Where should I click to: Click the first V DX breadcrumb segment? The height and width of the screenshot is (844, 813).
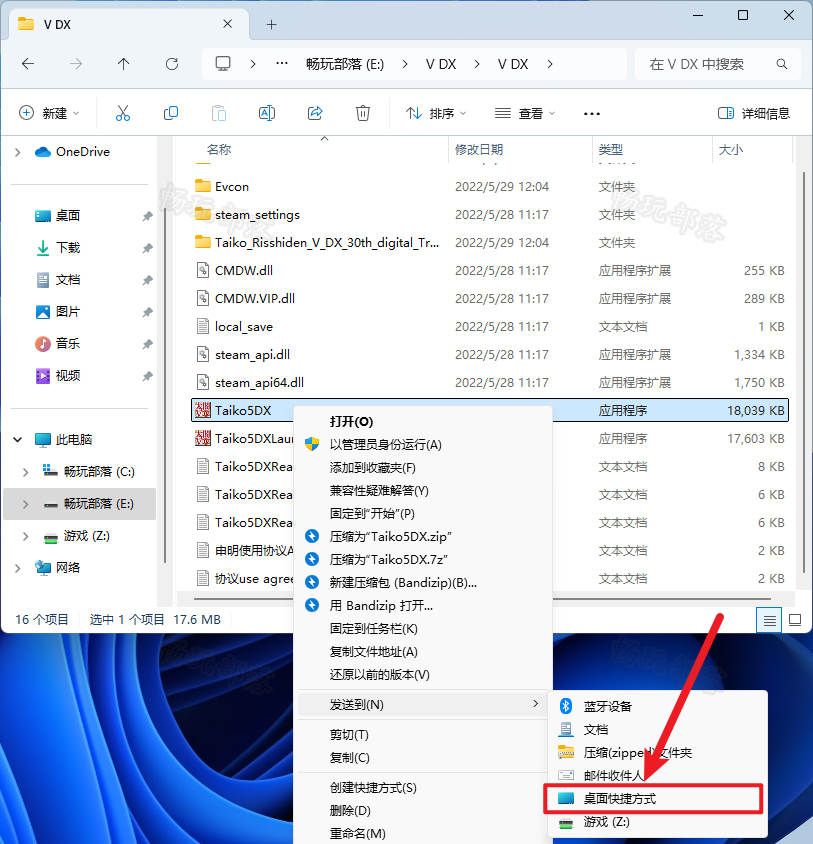pos(441,64)
